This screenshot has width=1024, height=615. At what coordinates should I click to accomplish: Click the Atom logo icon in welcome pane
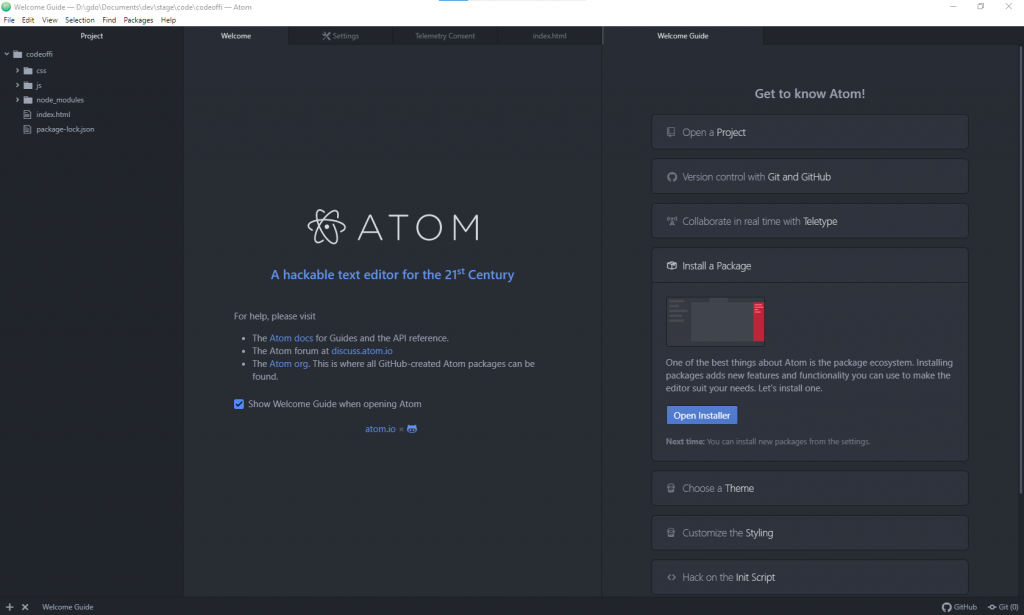pos(327,227)
